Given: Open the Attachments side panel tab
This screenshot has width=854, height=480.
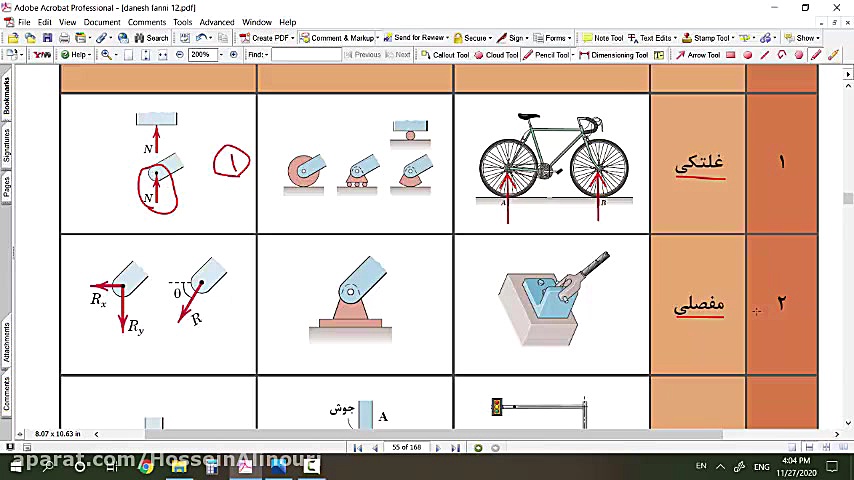Looking at the screenshot, I should pos(6,342).
